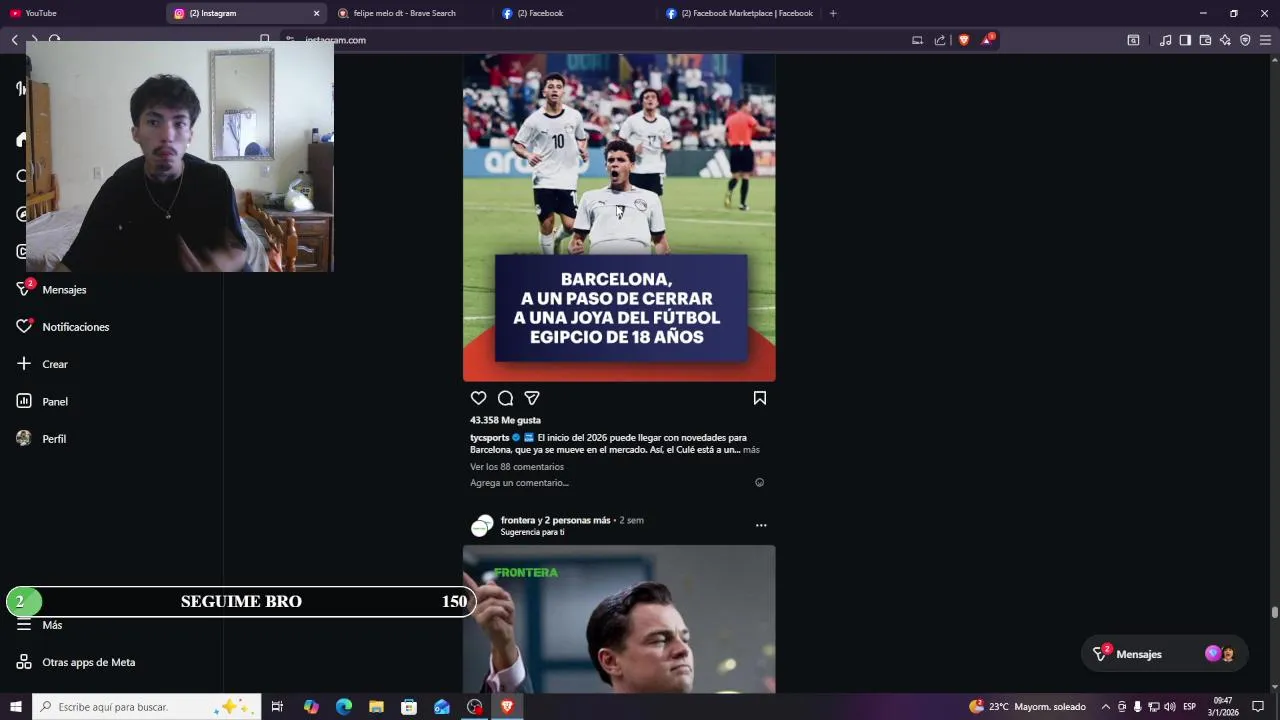Click Ver los 88 comentarios
This screenshot has width=1280, height=720.
coord(517,467)
